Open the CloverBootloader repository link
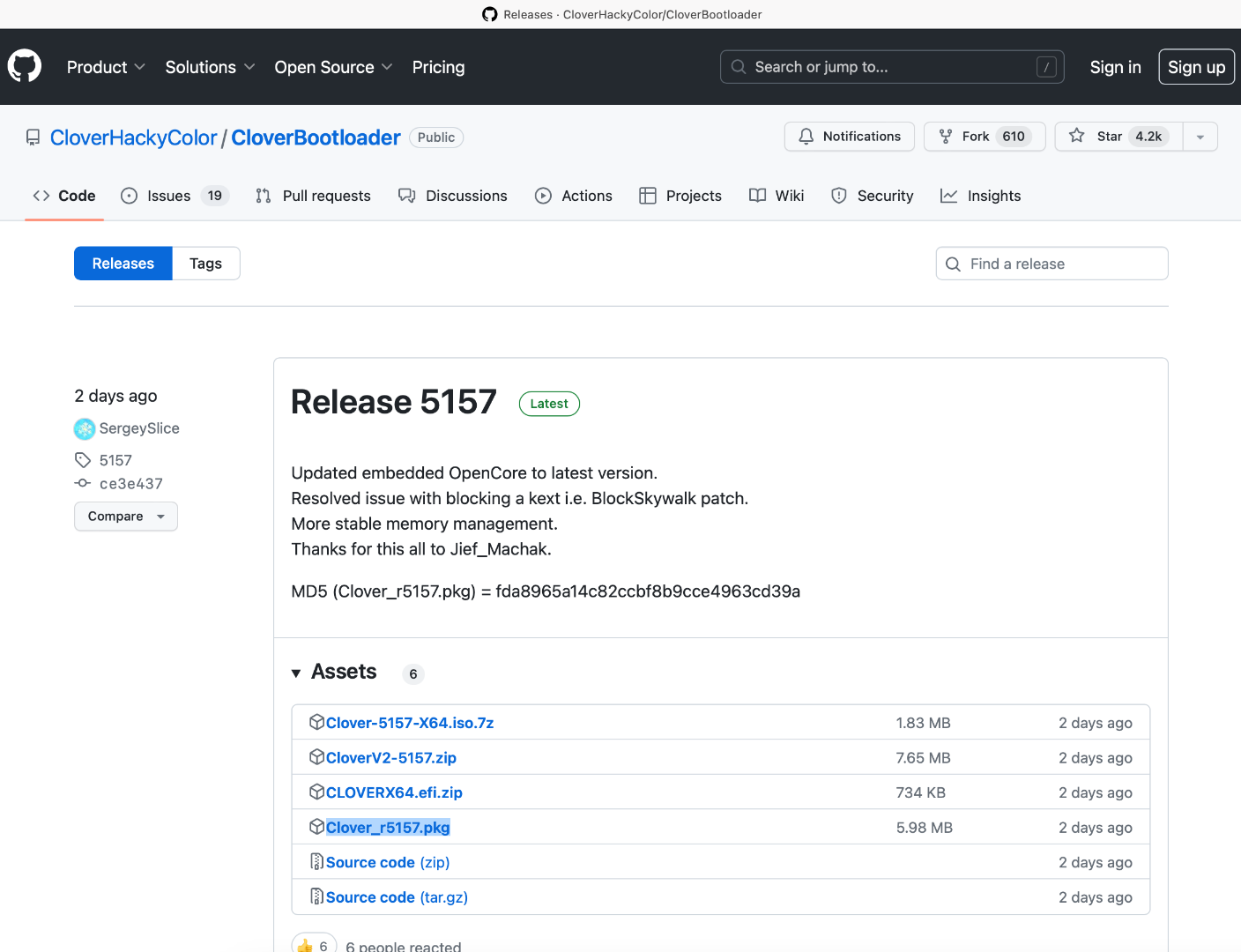 tap(316, 138)
